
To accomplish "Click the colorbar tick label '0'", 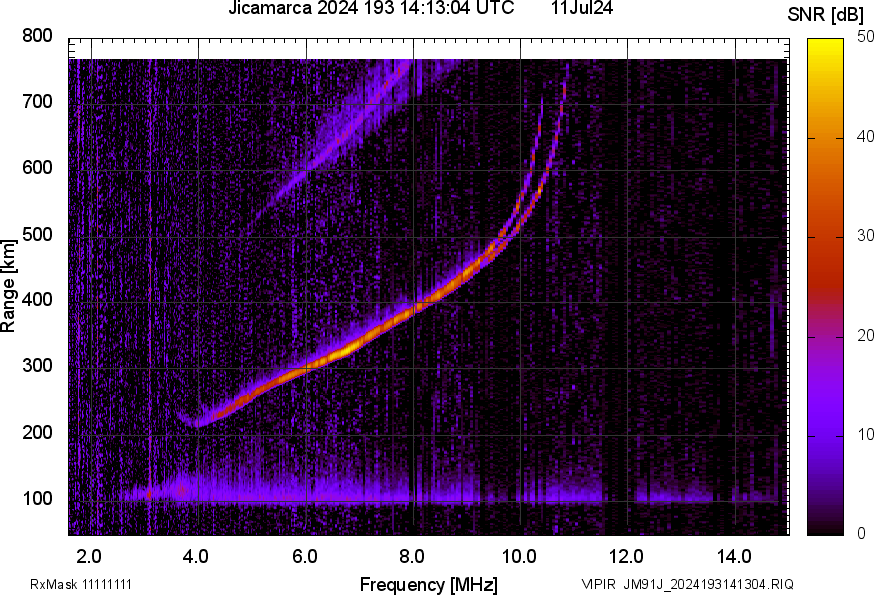I will tap(861, 534).
